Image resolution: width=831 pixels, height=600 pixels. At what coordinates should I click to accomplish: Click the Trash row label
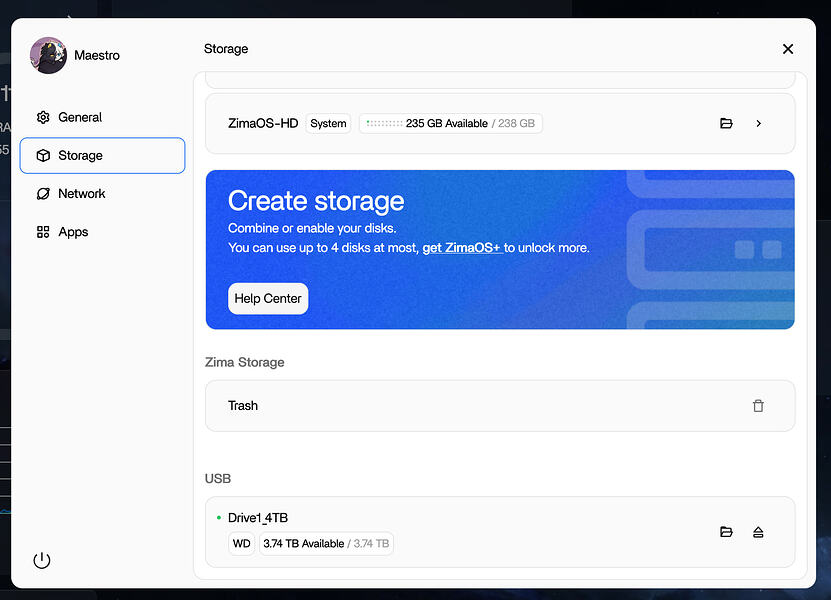click(x=243, y=405)
